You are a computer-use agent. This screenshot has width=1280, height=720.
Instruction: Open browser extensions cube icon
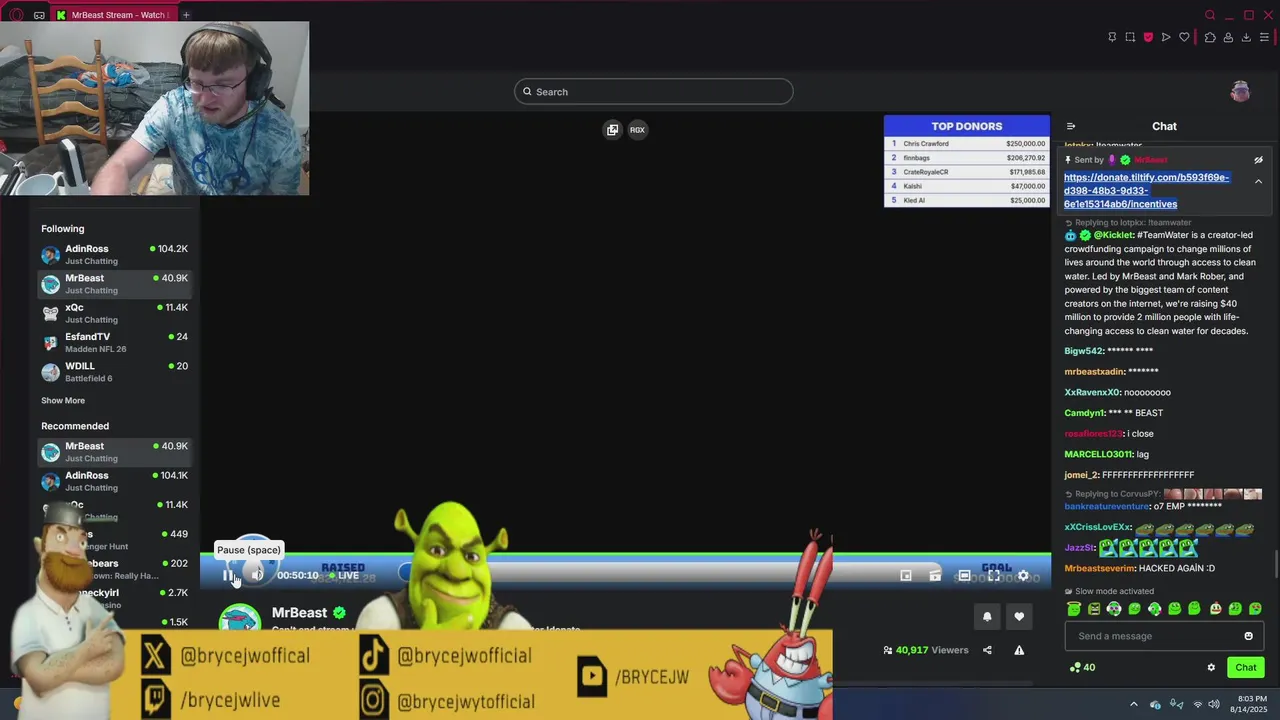click(x=1210, y=37)
